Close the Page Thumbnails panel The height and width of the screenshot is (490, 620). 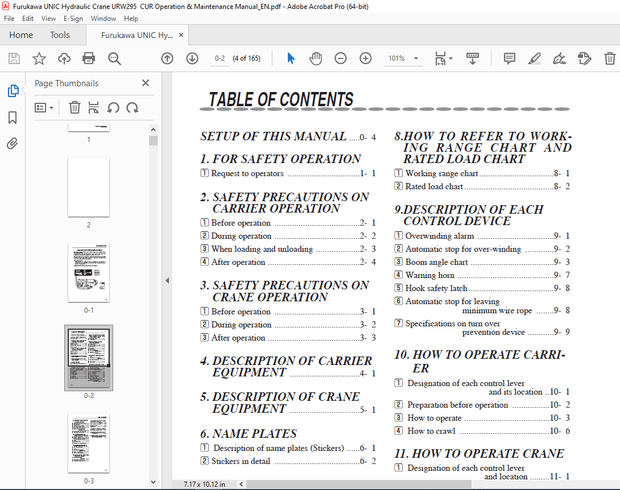point(146,83)
